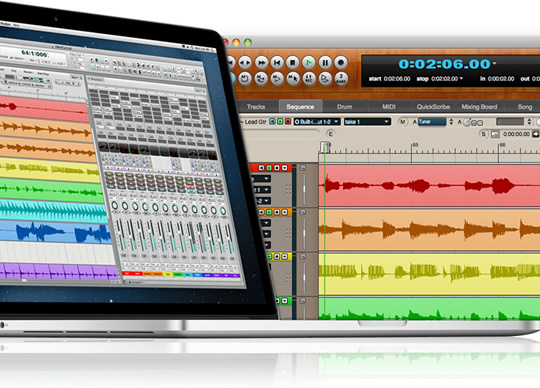
Task: Click the round Record transport button
Action: coord(341,63)
